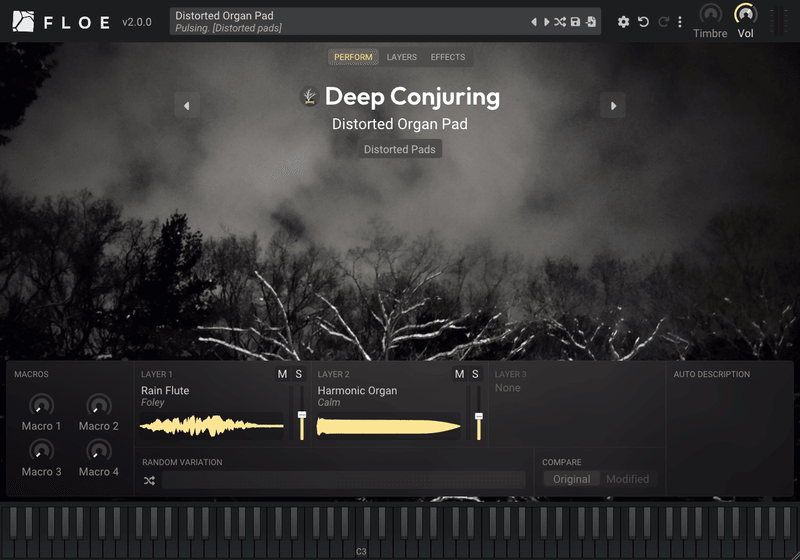Click the Deep Conjuring title
The image size is (800, 560).
412,97
